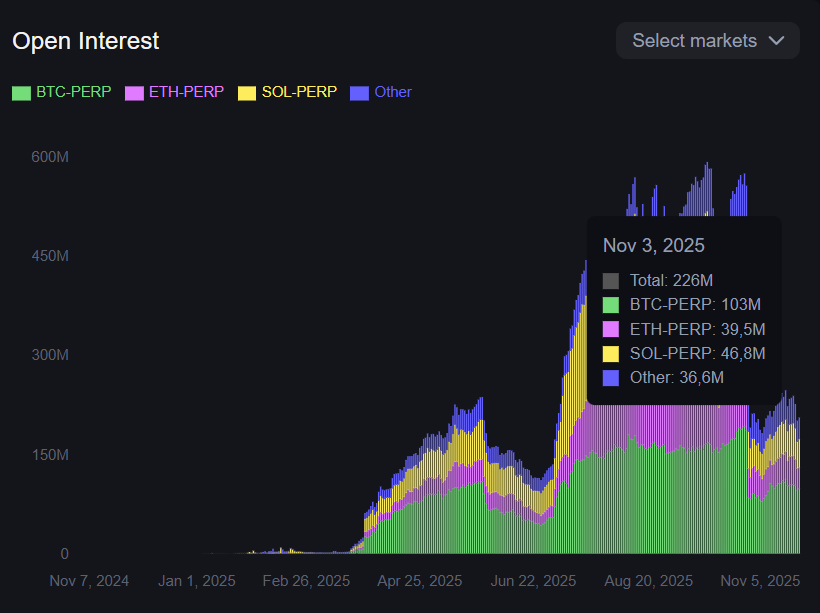Viewport: 820px width, 613px height.
Task: Toggle the Other series visibility
Action: click(x=383, y=92)
